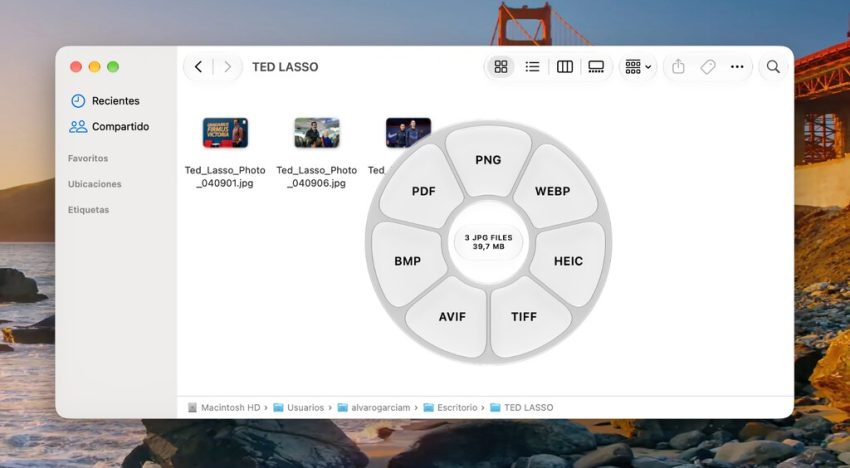
Task: Click the Ubicaciones sidebar heading
Action: click(x=94, y=184)
